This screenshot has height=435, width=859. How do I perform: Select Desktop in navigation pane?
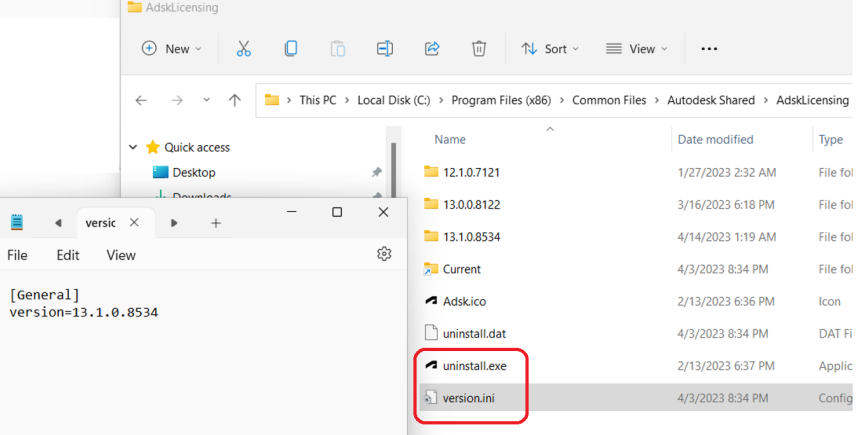194,173
